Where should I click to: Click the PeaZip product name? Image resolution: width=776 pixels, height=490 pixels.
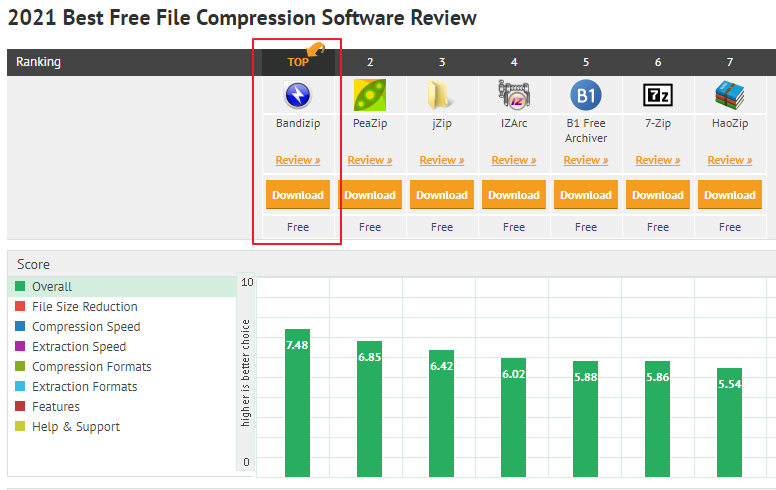pos(370,123)
